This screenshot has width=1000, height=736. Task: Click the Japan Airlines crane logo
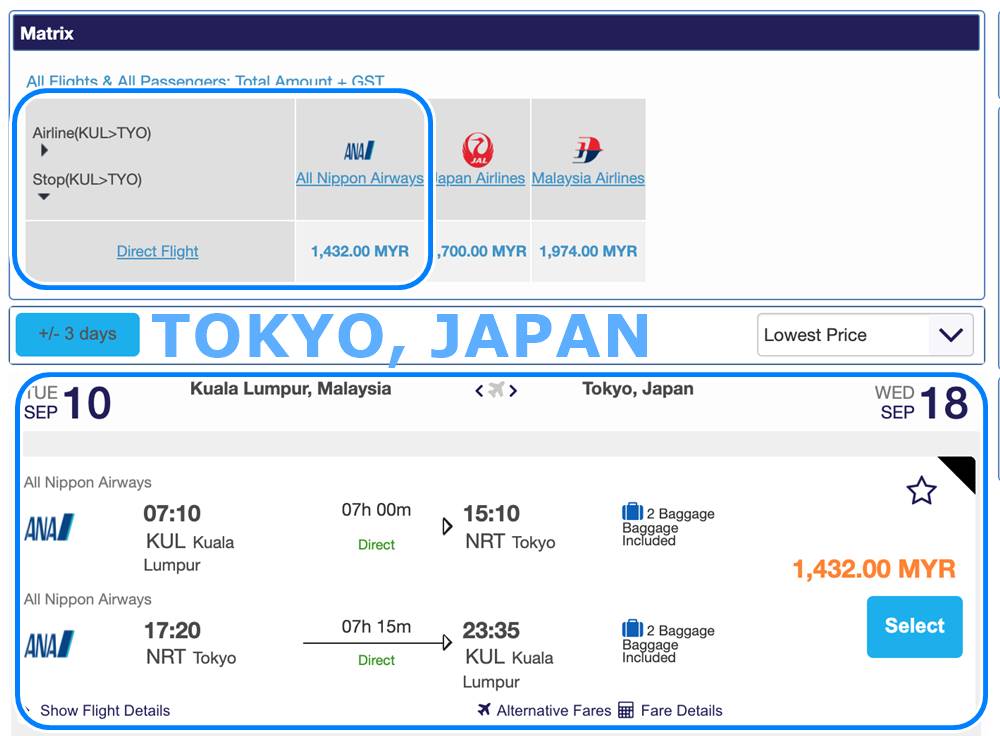pyautogui.click(x=478, y=149)
